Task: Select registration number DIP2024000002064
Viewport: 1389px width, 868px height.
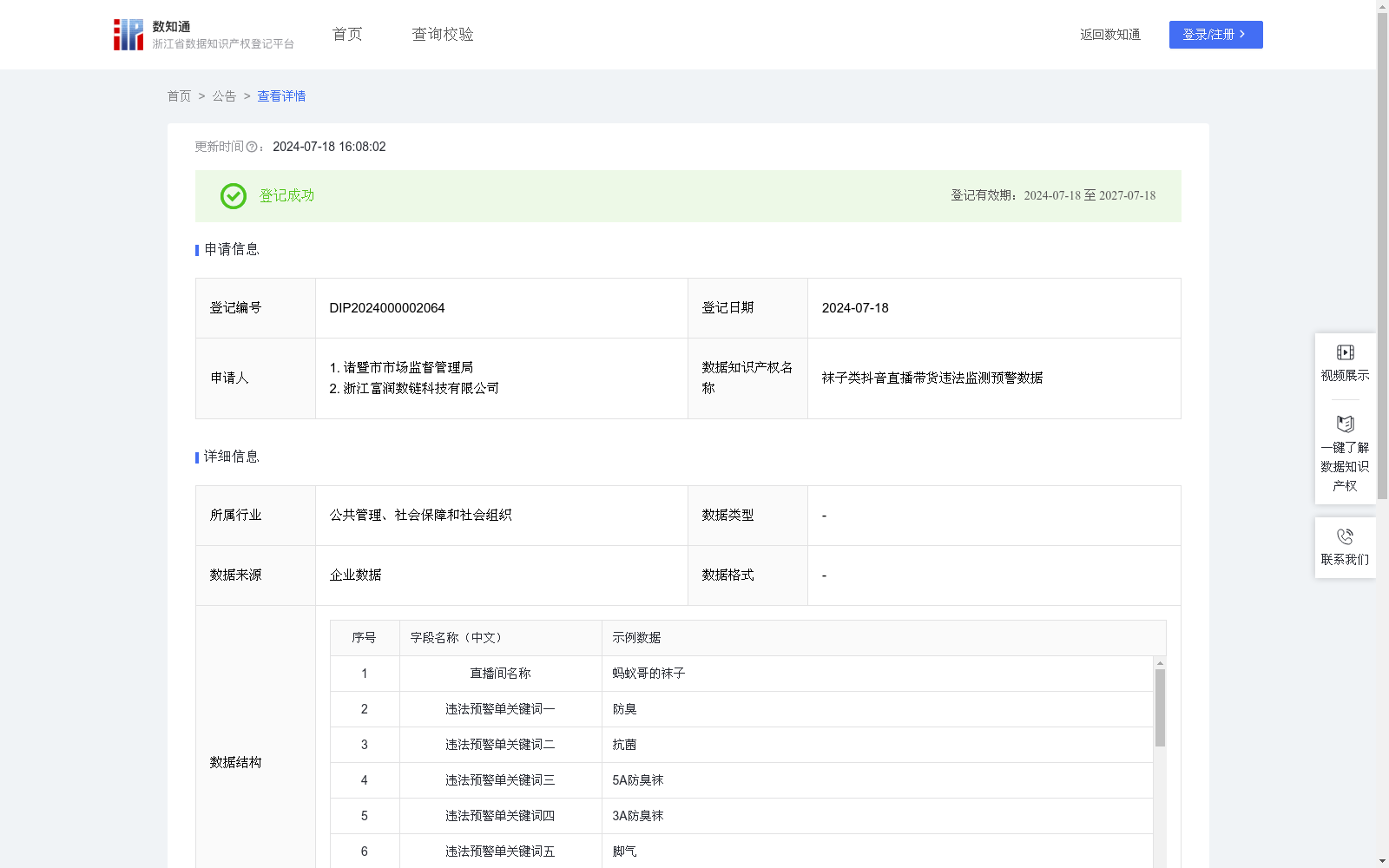Action: (387, 308)
